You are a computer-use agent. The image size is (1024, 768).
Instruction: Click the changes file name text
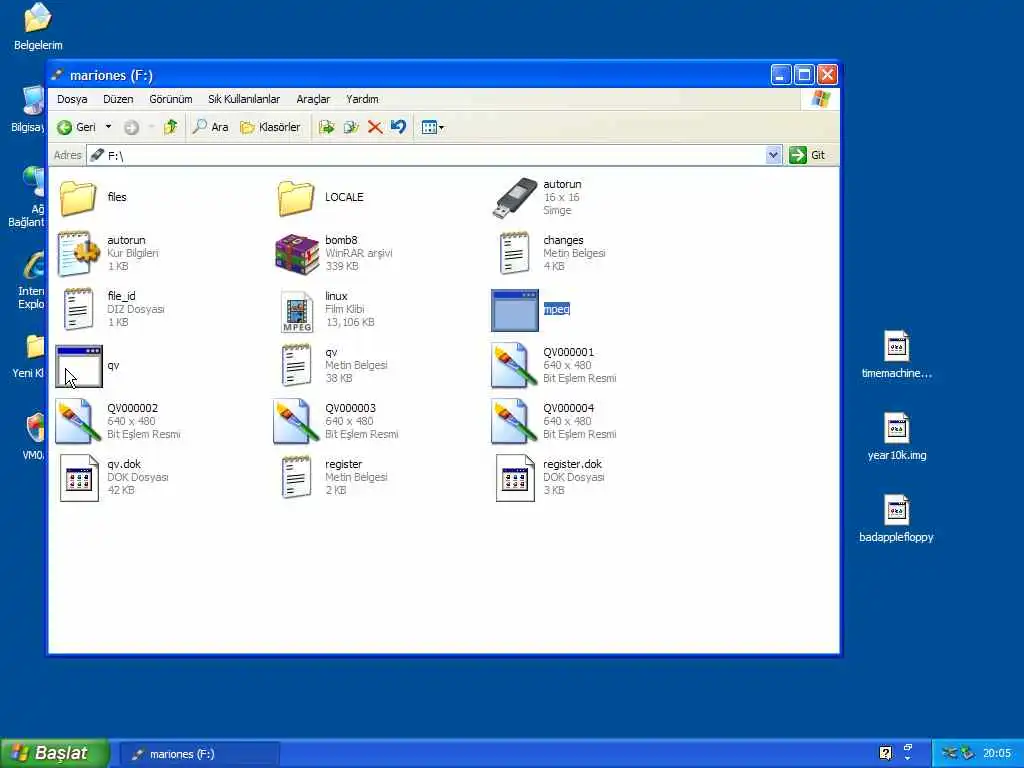[563, 240]
